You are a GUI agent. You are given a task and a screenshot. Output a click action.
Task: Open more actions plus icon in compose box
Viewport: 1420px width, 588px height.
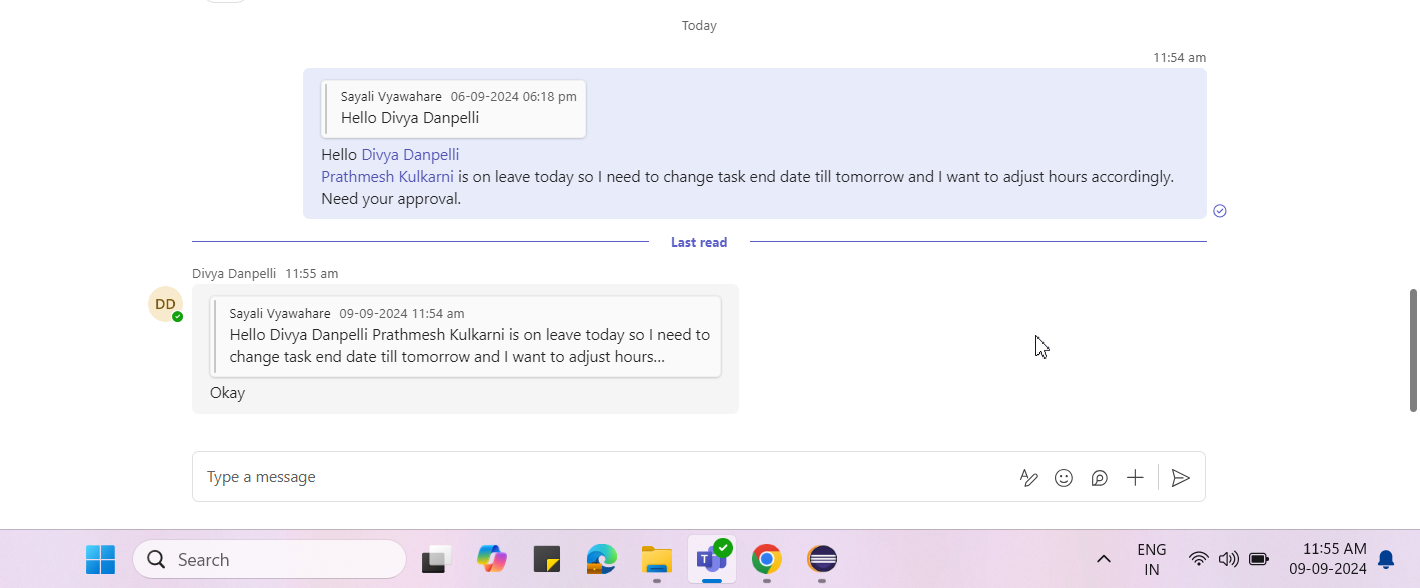point(1135,478)
